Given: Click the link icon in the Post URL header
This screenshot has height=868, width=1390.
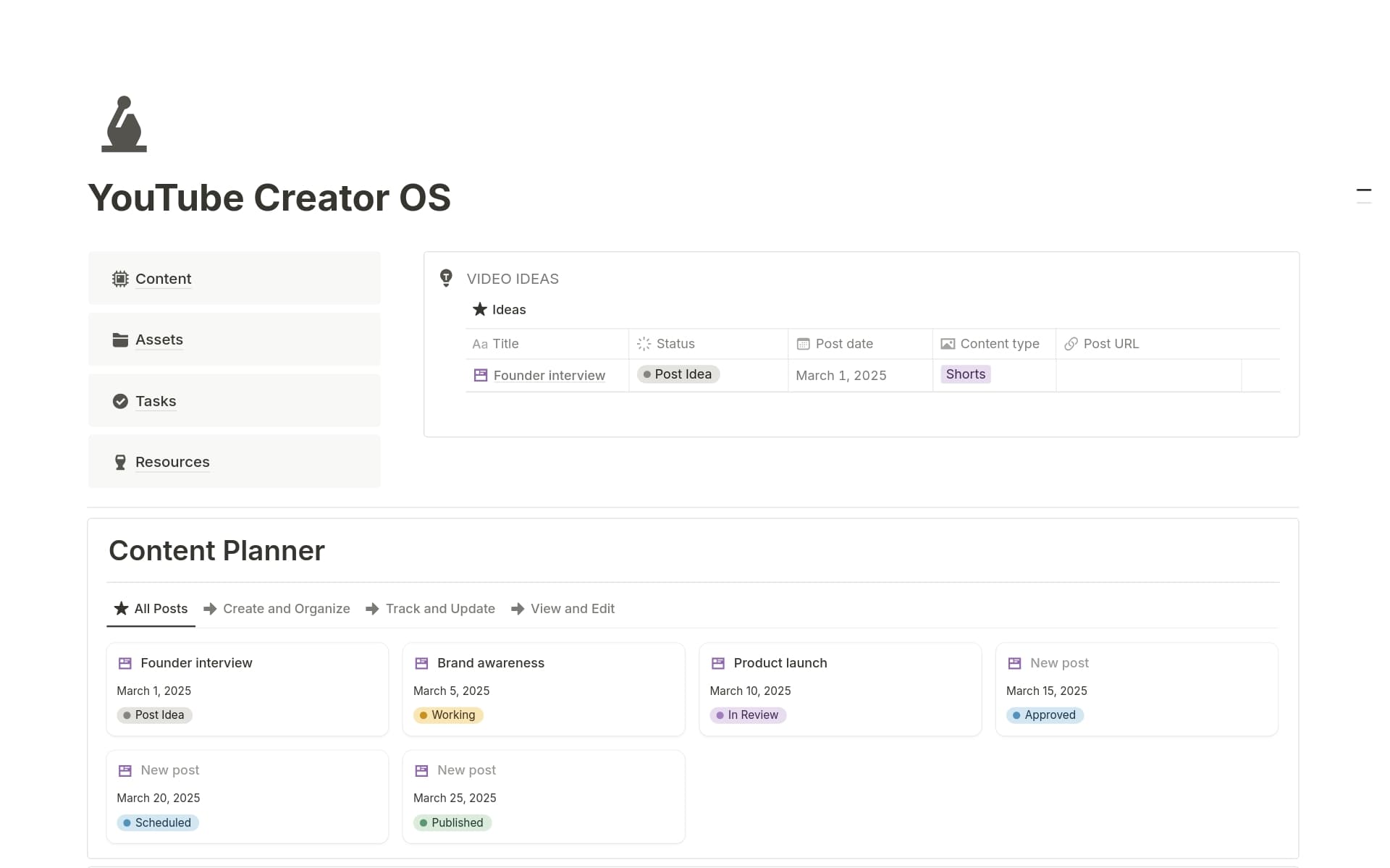Looking at the screenshot, I should coord(1071,344).
